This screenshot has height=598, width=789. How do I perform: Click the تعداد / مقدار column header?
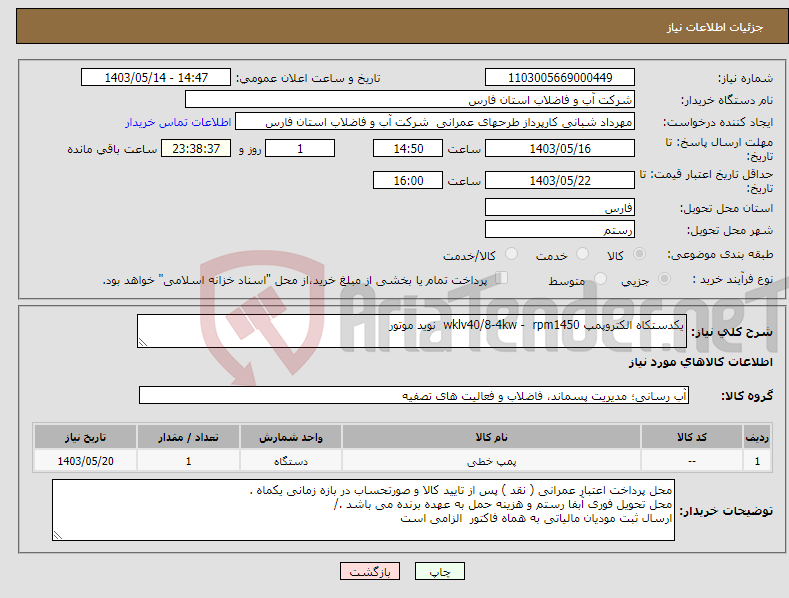188,437
